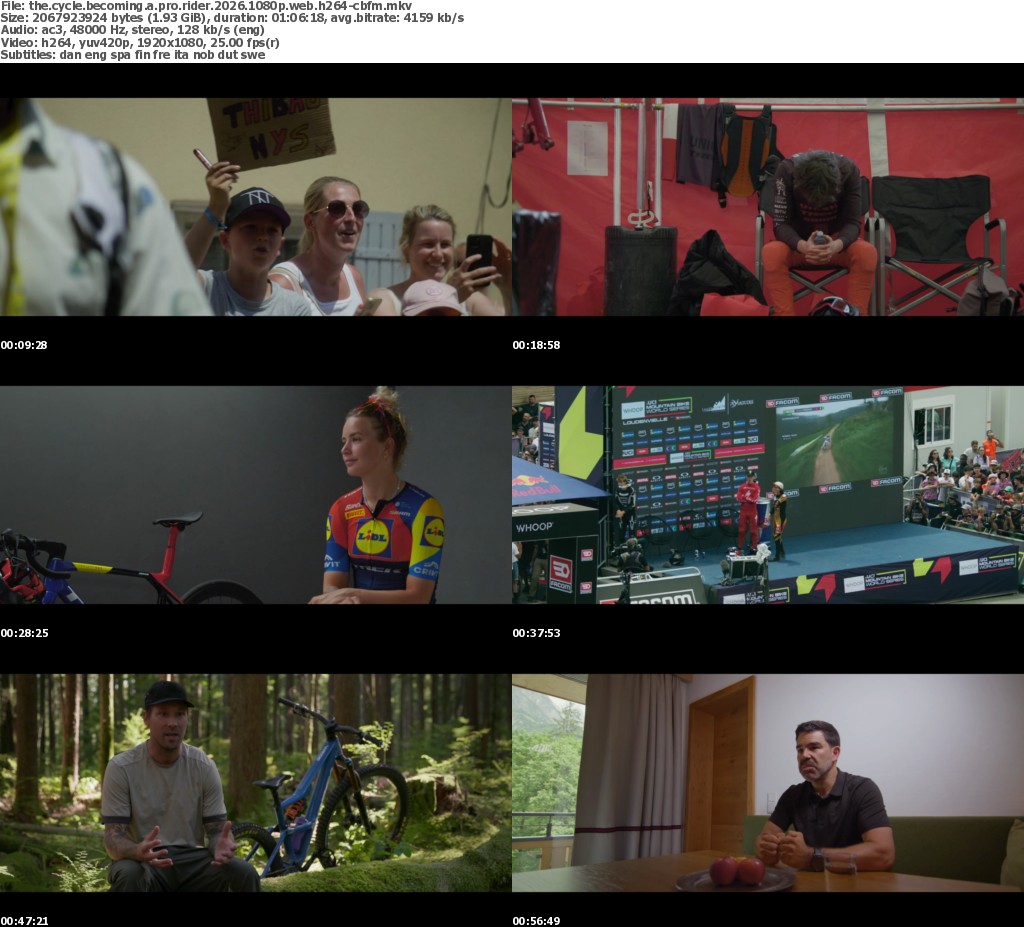Viewport: 1024px width, 927px height.
Task: Click the bowl of red apples on table
Action: 735,873
